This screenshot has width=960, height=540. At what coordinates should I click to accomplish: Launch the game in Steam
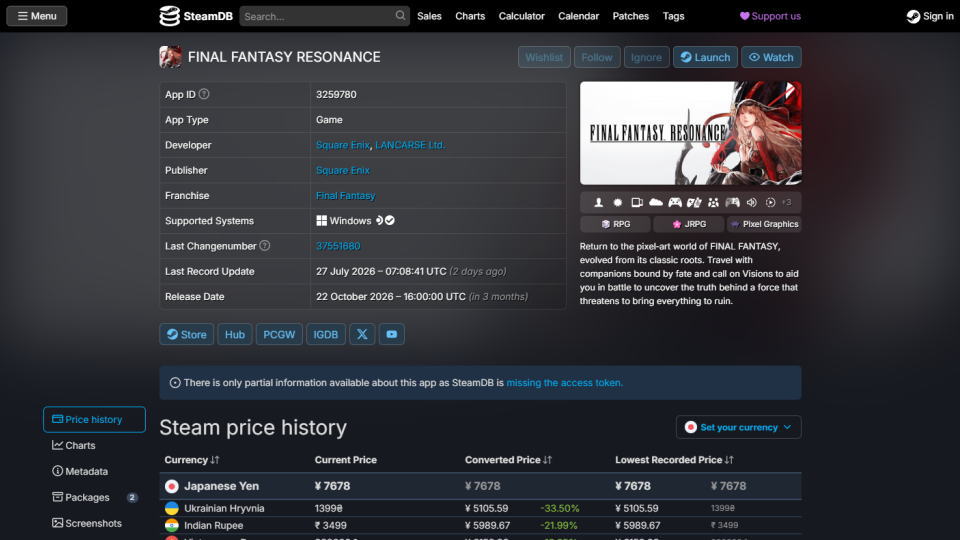pyautogui.click(x=705, y=57)
